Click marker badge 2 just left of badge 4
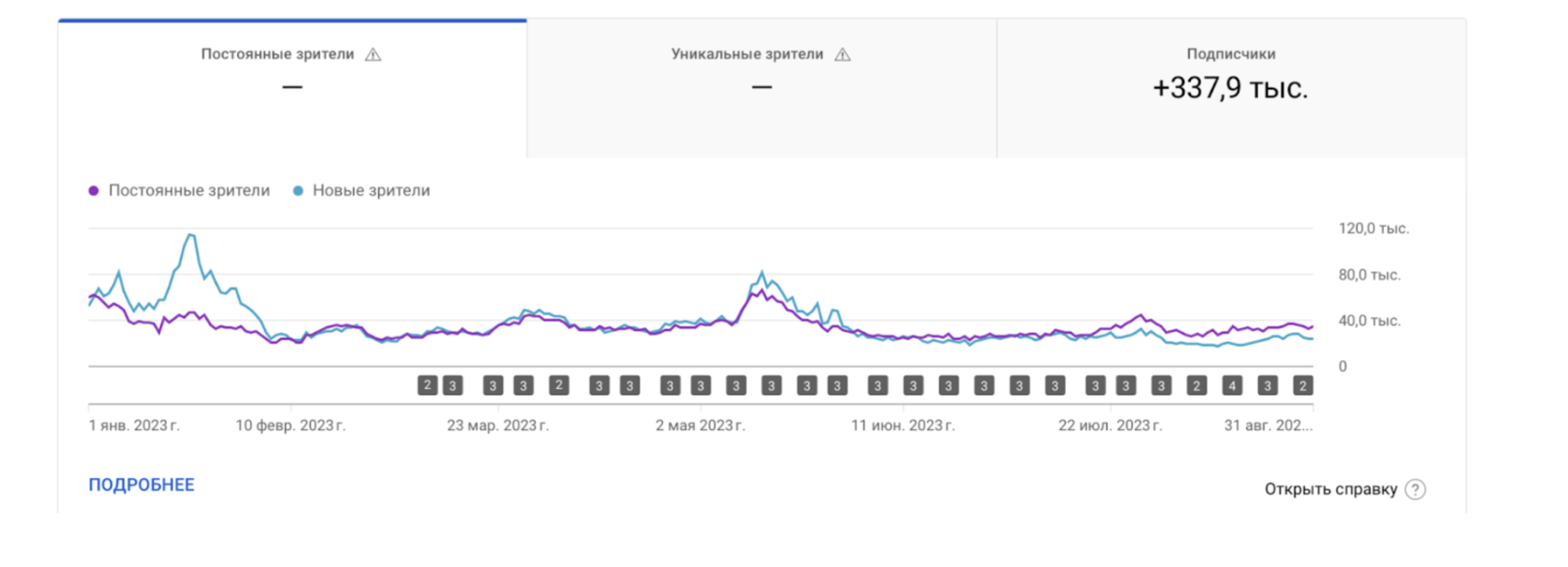This screenshot has width=1568, height=567. [1197, 385]
